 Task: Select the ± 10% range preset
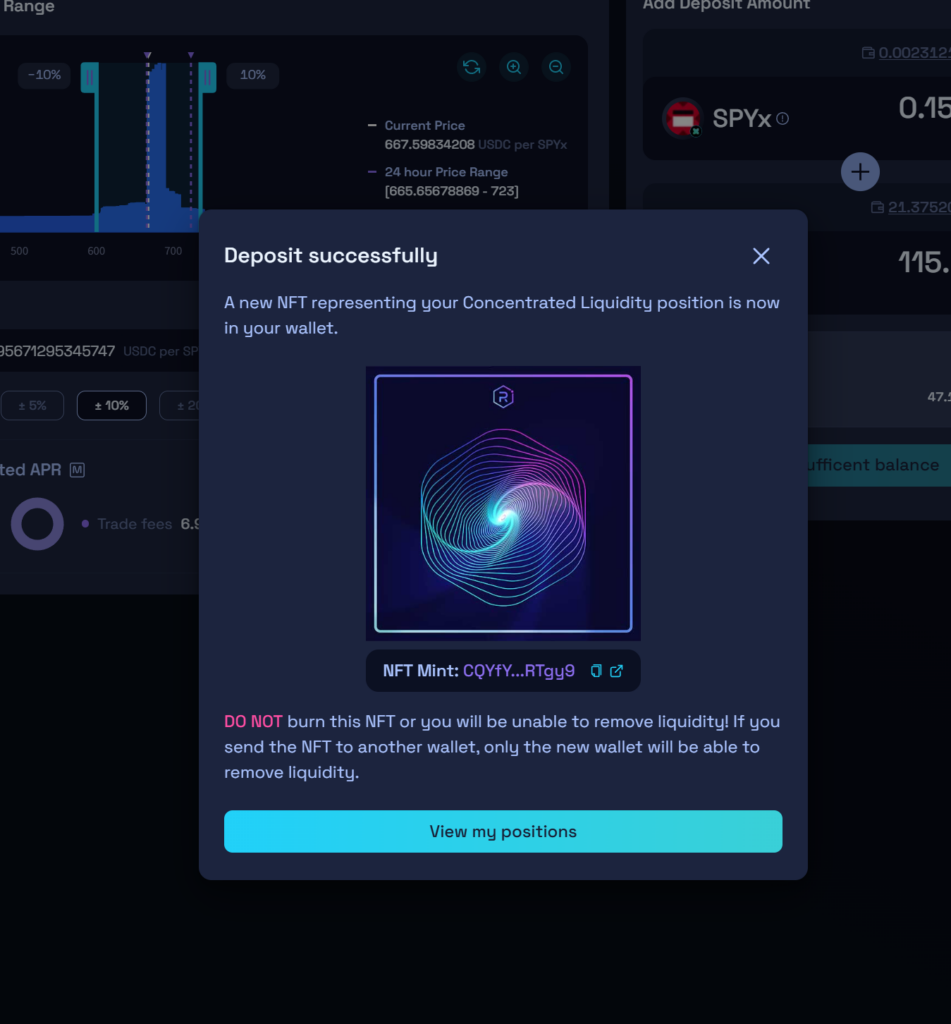pos(111,405)
